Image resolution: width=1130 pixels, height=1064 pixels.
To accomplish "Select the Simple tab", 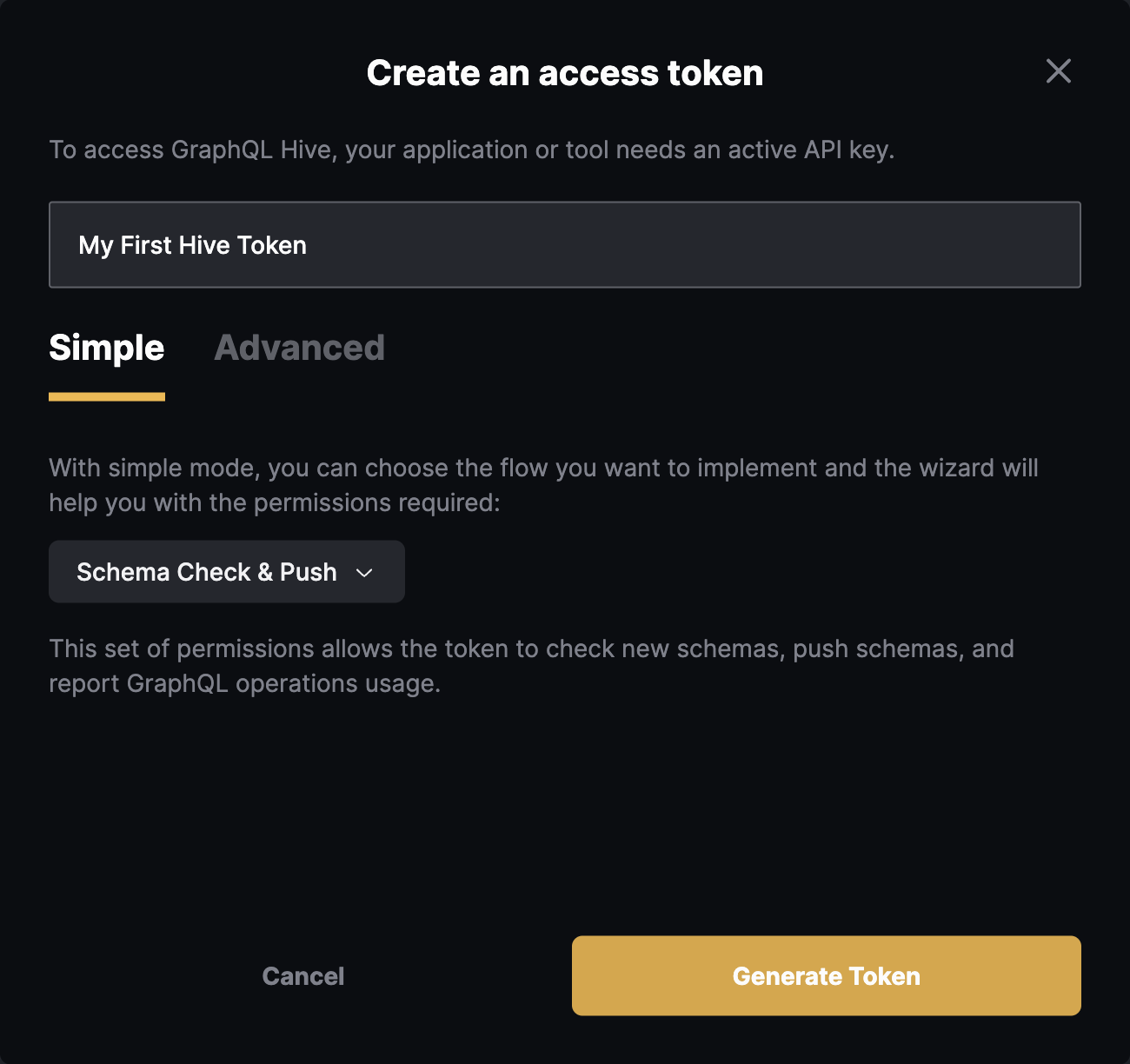I will coord(106,348).
